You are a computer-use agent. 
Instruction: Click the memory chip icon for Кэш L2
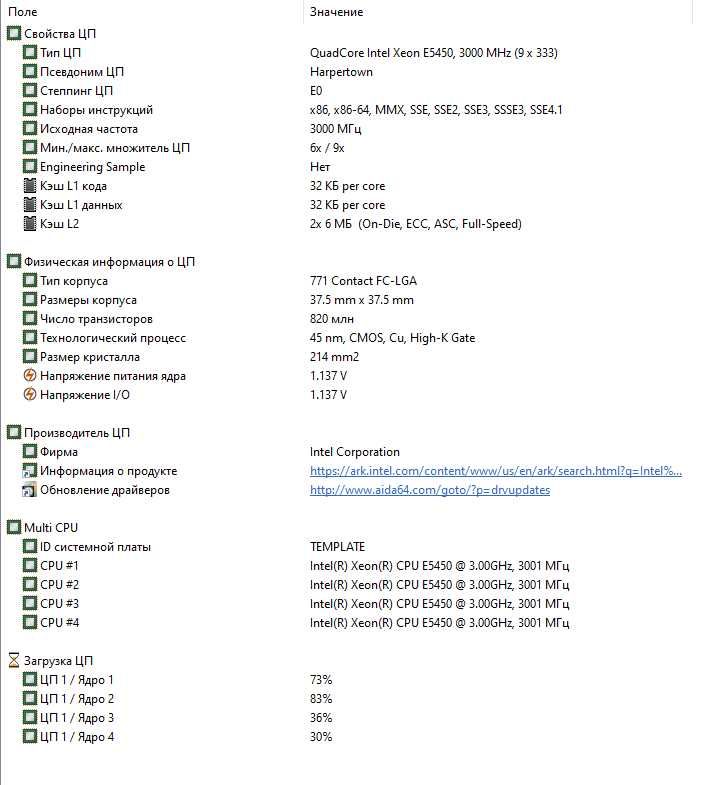point(30,224)
